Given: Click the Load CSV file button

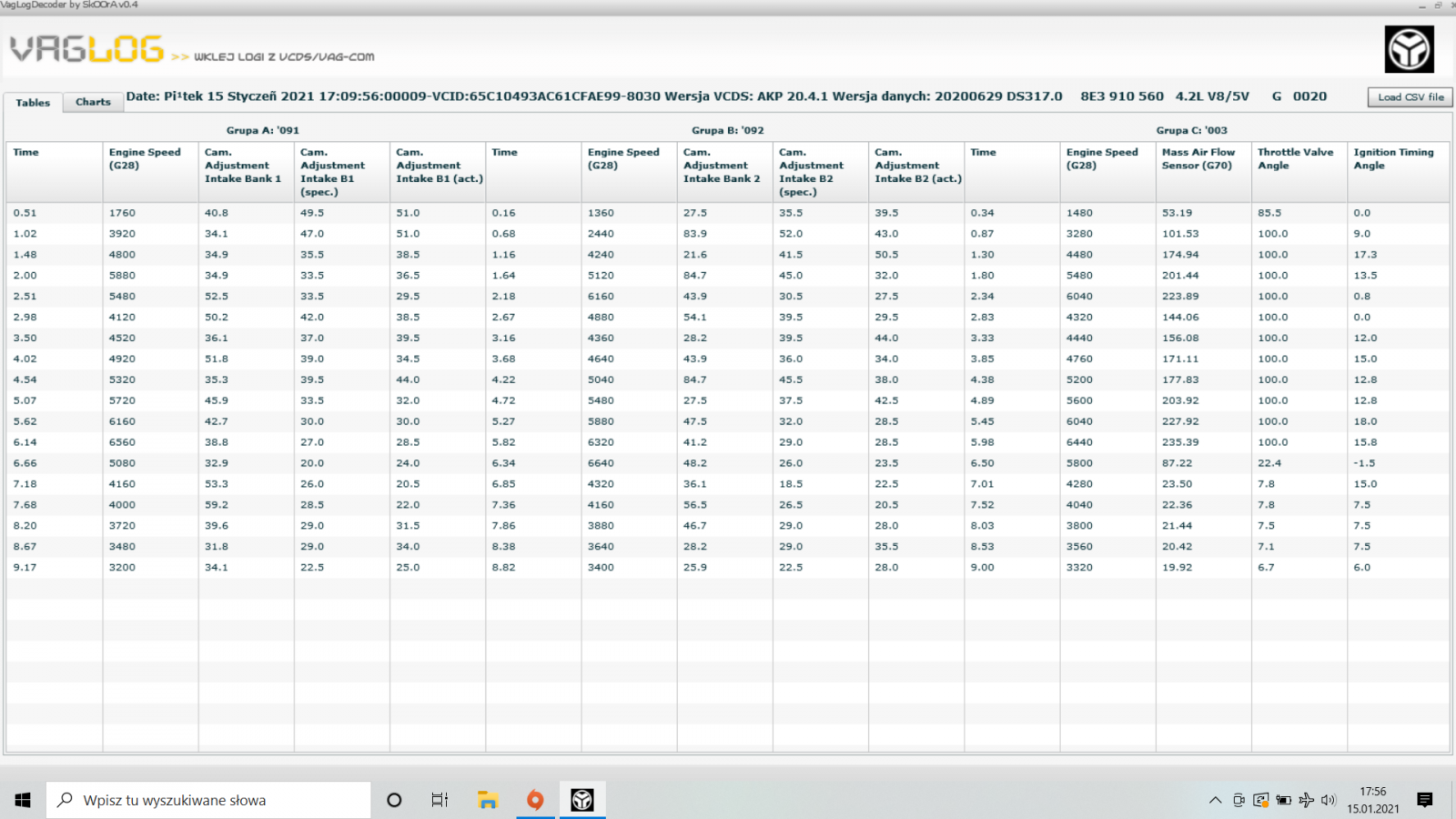Looking at the screenshot, I should point(1410,97).
